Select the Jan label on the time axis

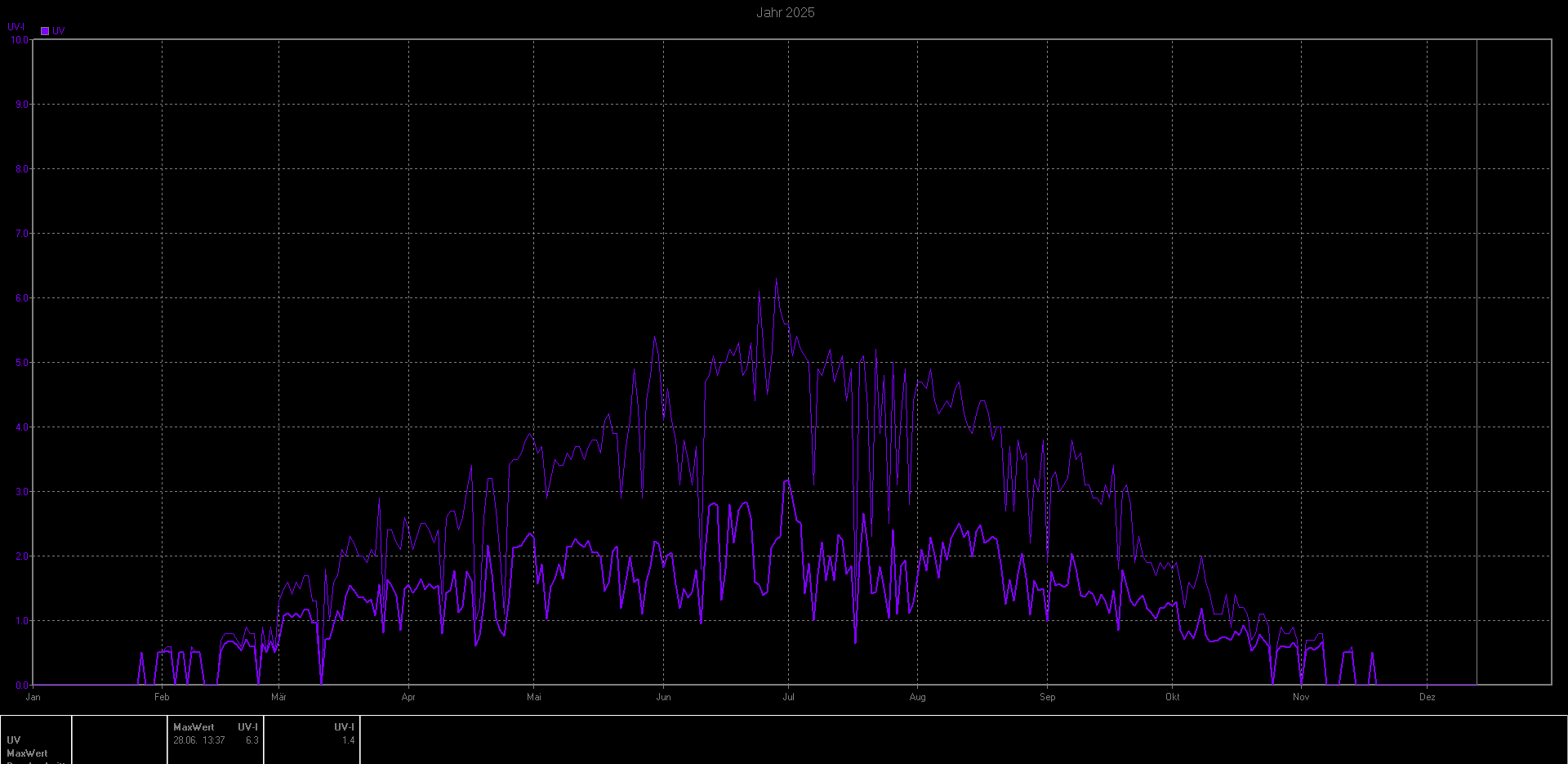click(33, 697)
